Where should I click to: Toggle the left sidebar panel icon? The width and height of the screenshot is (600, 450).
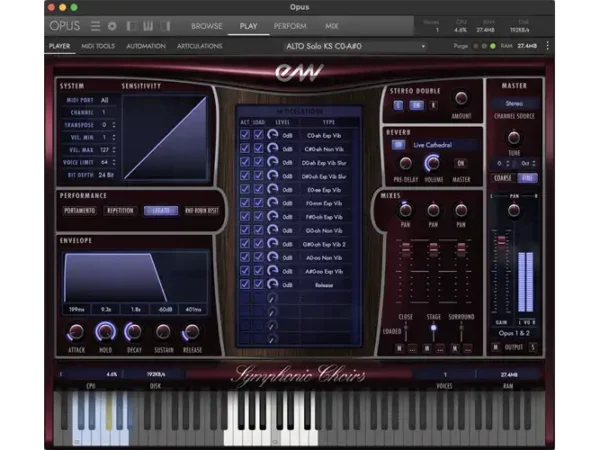coord(131,26)
